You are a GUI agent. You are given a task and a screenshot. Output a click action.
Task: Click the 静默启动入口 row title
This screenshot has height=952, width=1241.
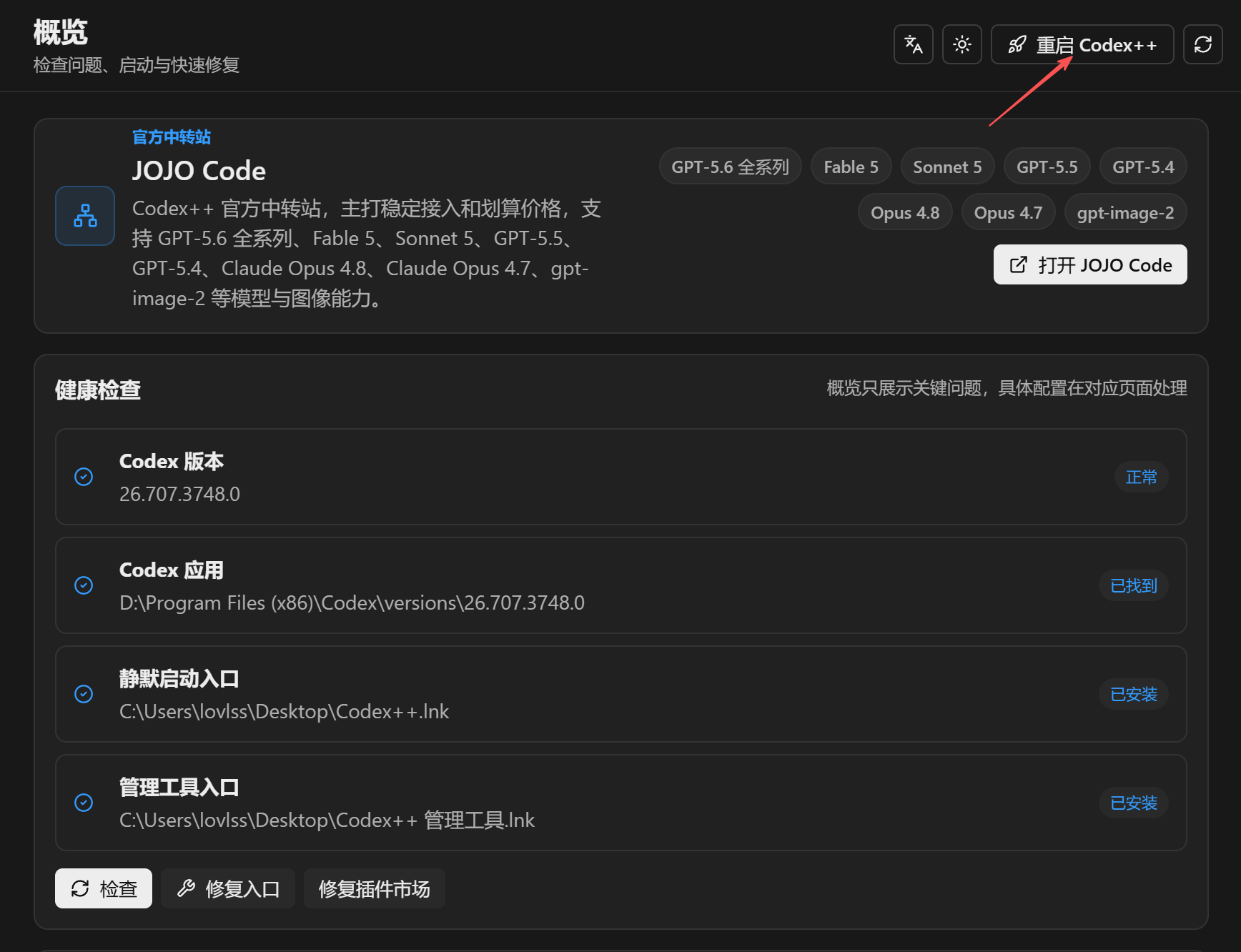[x=179, y=678]
